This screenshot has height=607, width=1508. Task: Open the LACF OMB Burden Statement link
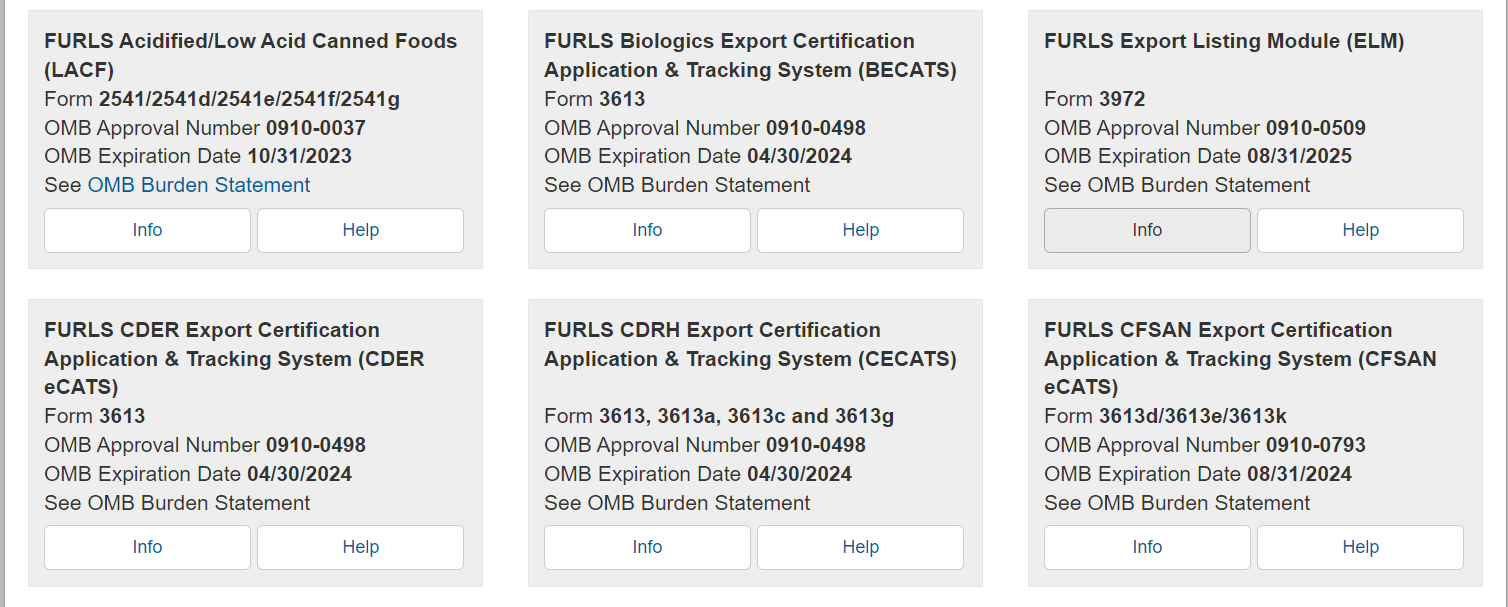pyautogui.click(x=199, y=185)
